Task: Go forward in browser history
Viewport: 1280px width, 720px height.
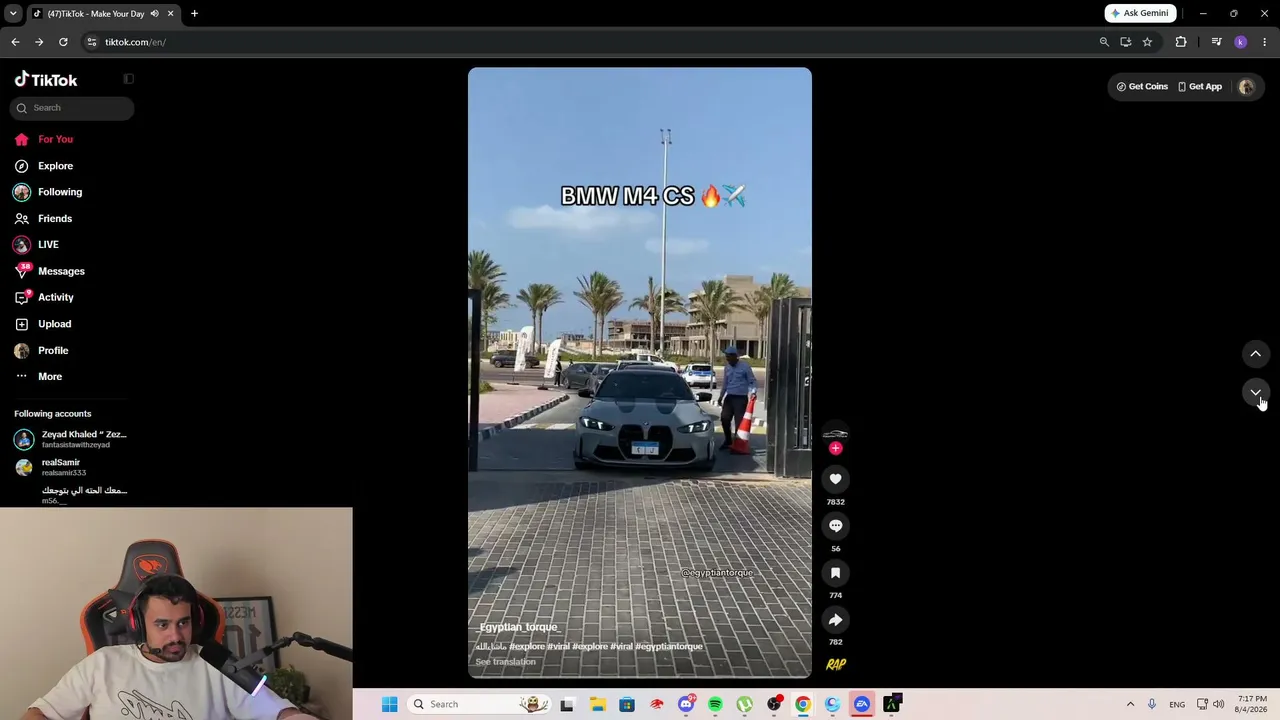Action: 39,42
